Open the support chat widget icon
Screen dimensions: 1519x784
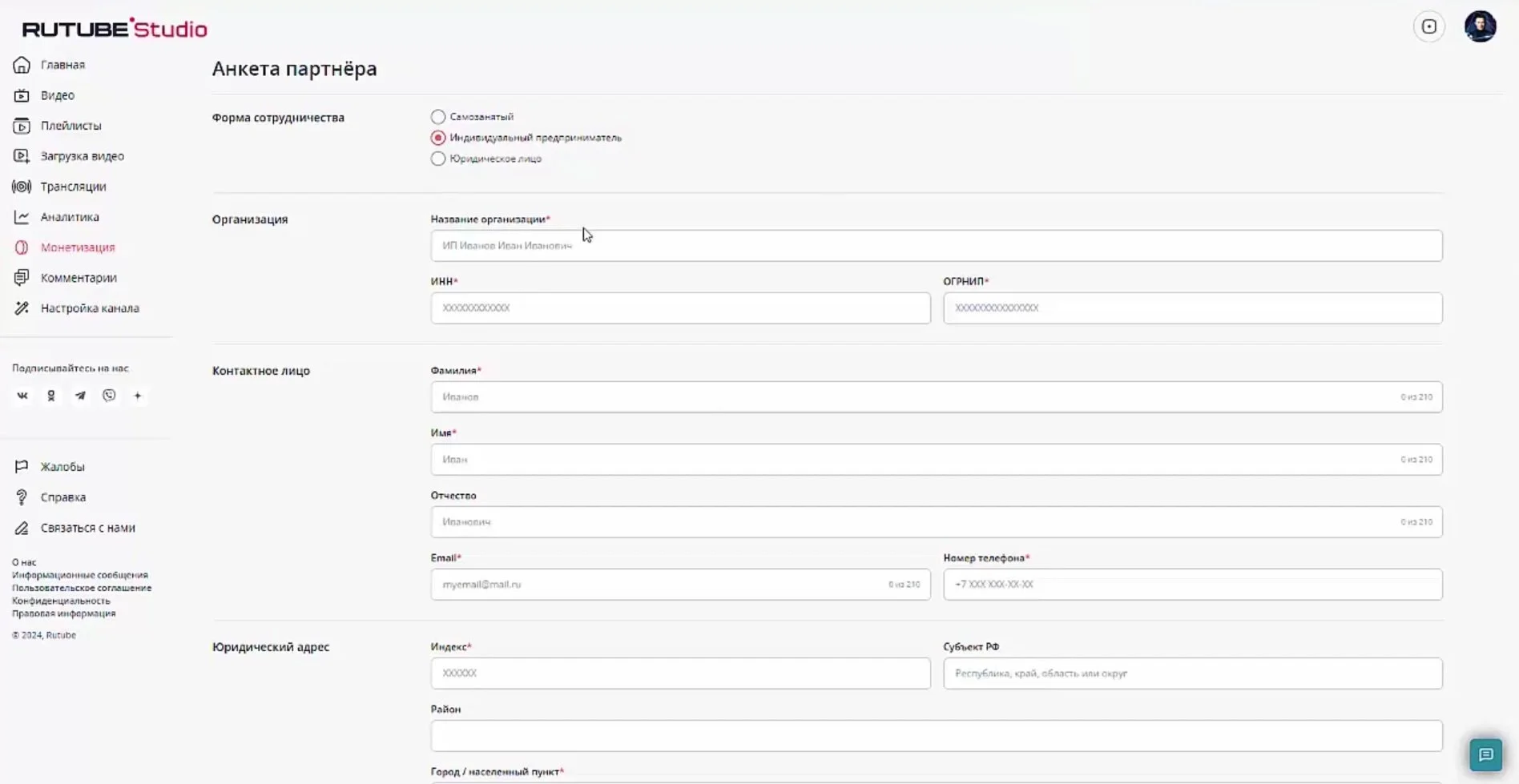pyautogui.click(x=1486, y=754)
